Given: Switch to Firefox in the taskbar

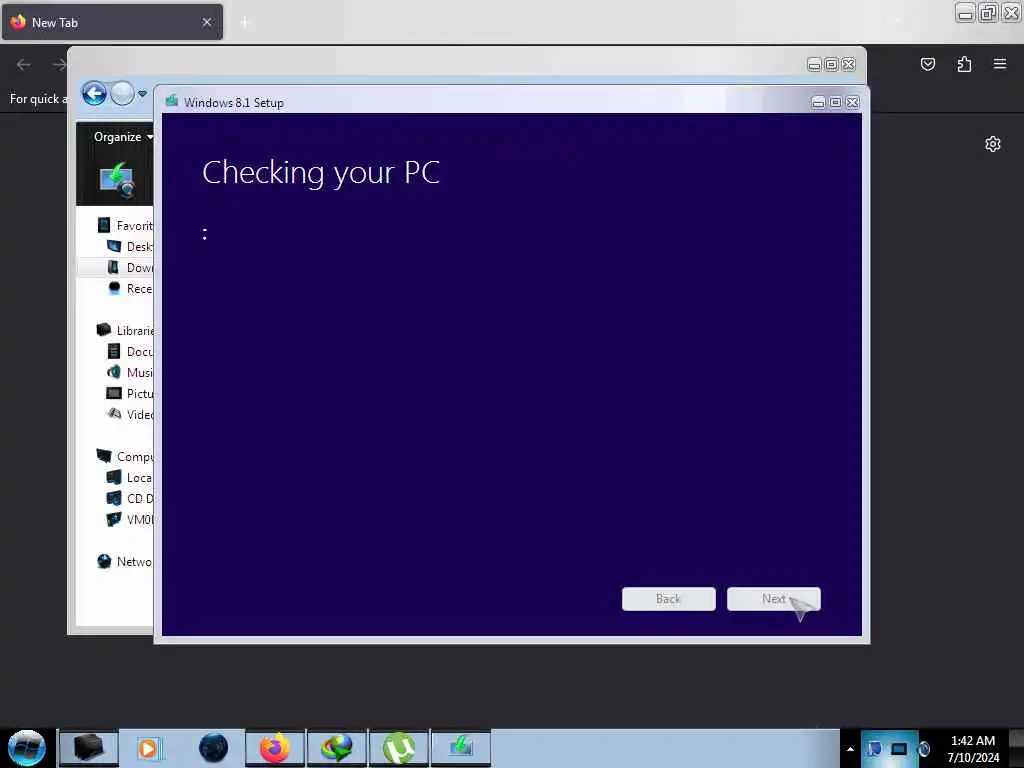Looking at the screenshot, I should click(275, 748).
